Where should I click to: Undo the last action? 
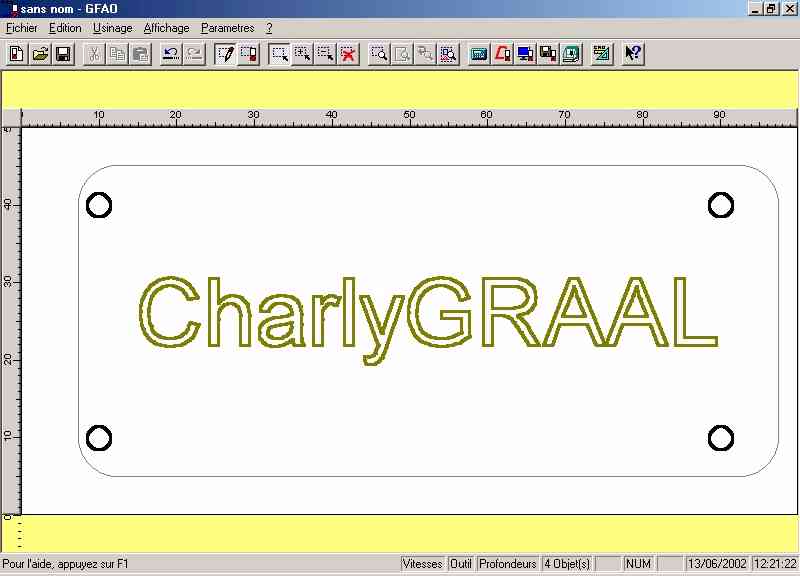(171, 54)
